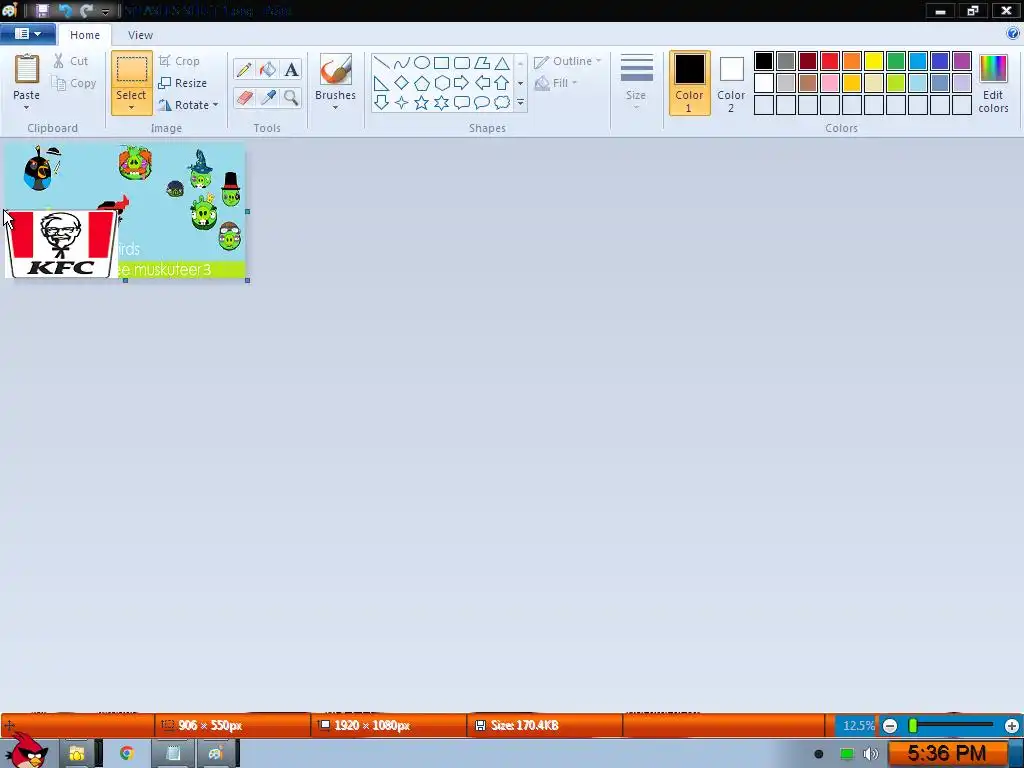Pick the yellow color swatch

[874, 61]
